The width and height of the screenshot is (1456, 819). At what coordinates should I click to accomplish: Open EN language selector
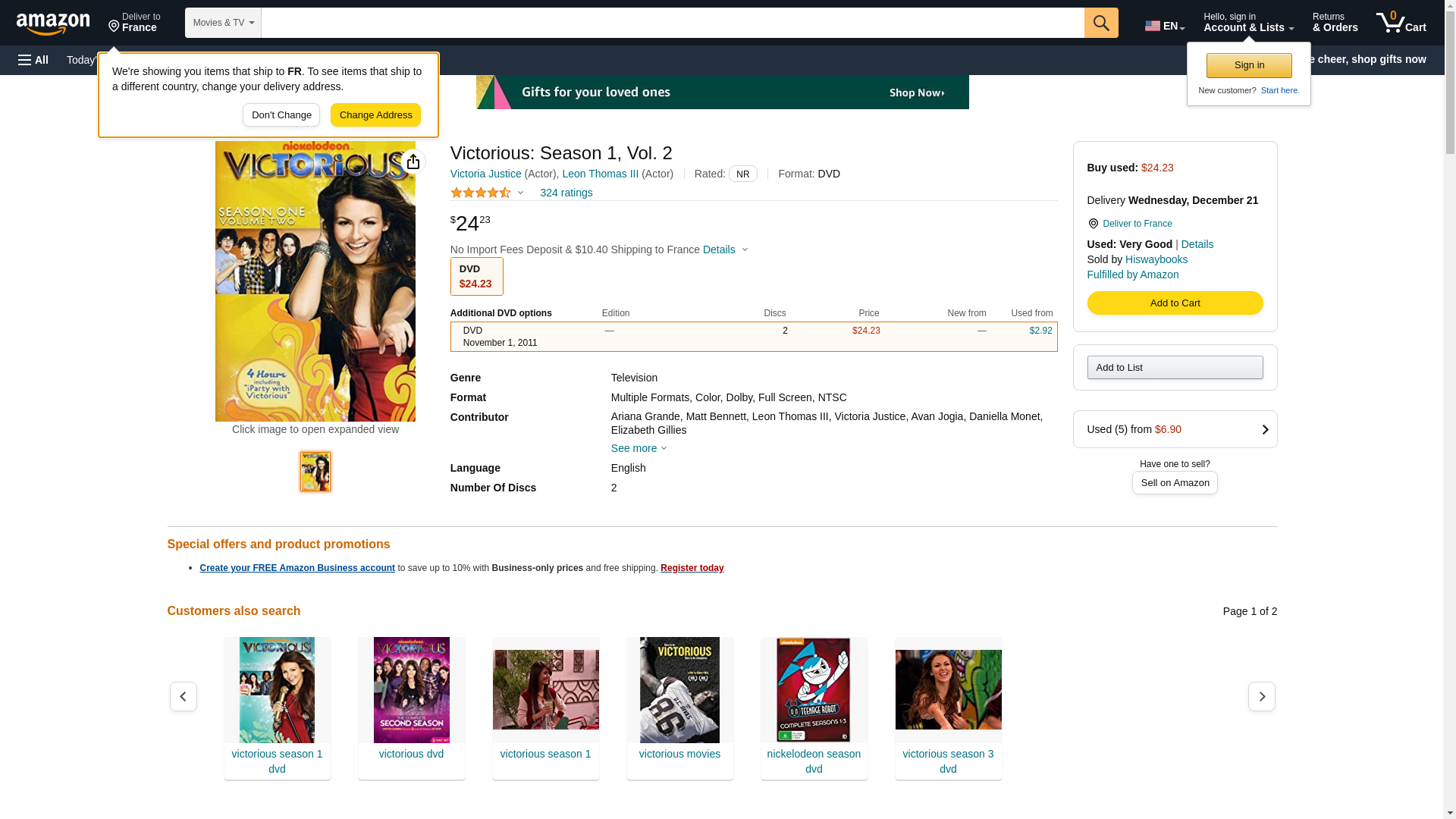coord(1164,26)
